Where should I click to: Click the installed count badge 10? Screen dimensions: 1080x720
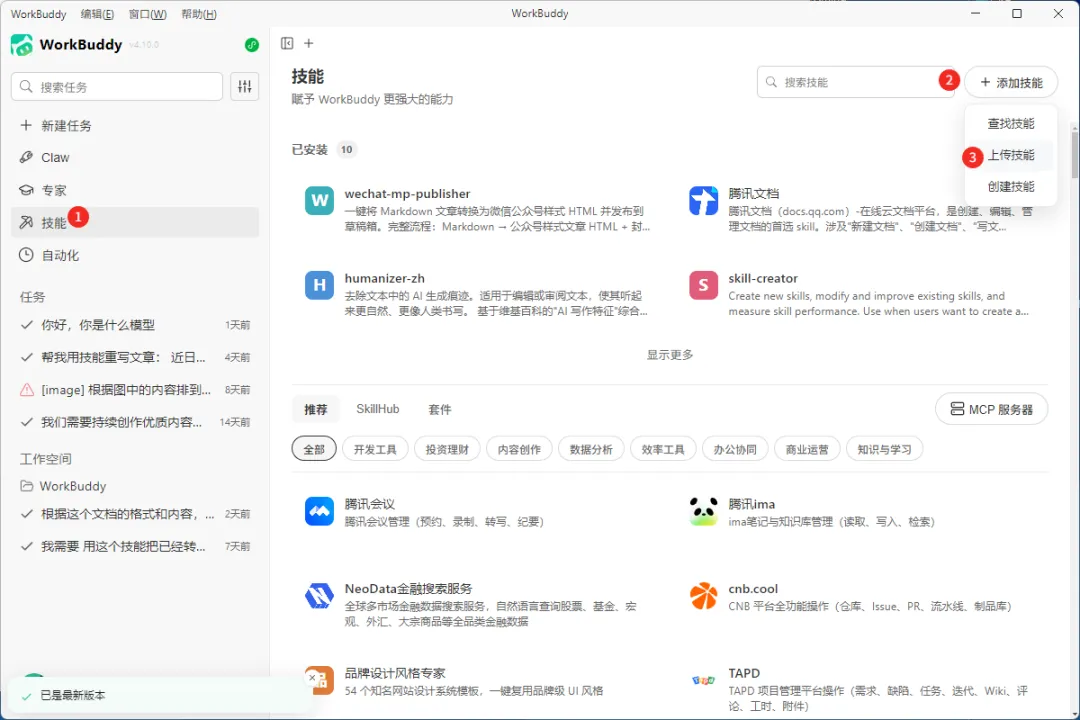click(x=346, y=150)
